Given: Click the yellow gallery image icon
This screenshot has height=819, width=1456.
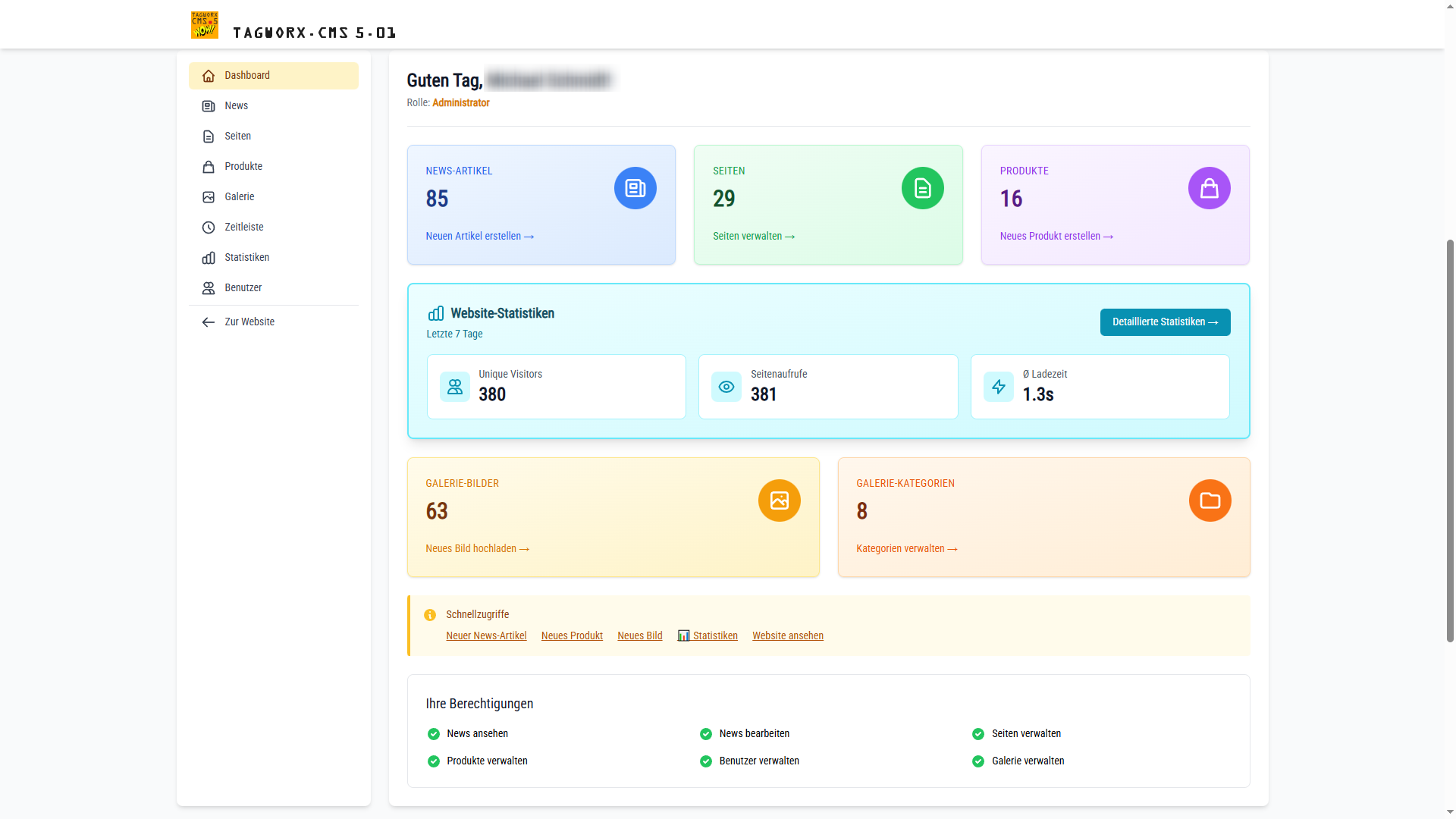Looking at the screenshot, I should (779, 500).
